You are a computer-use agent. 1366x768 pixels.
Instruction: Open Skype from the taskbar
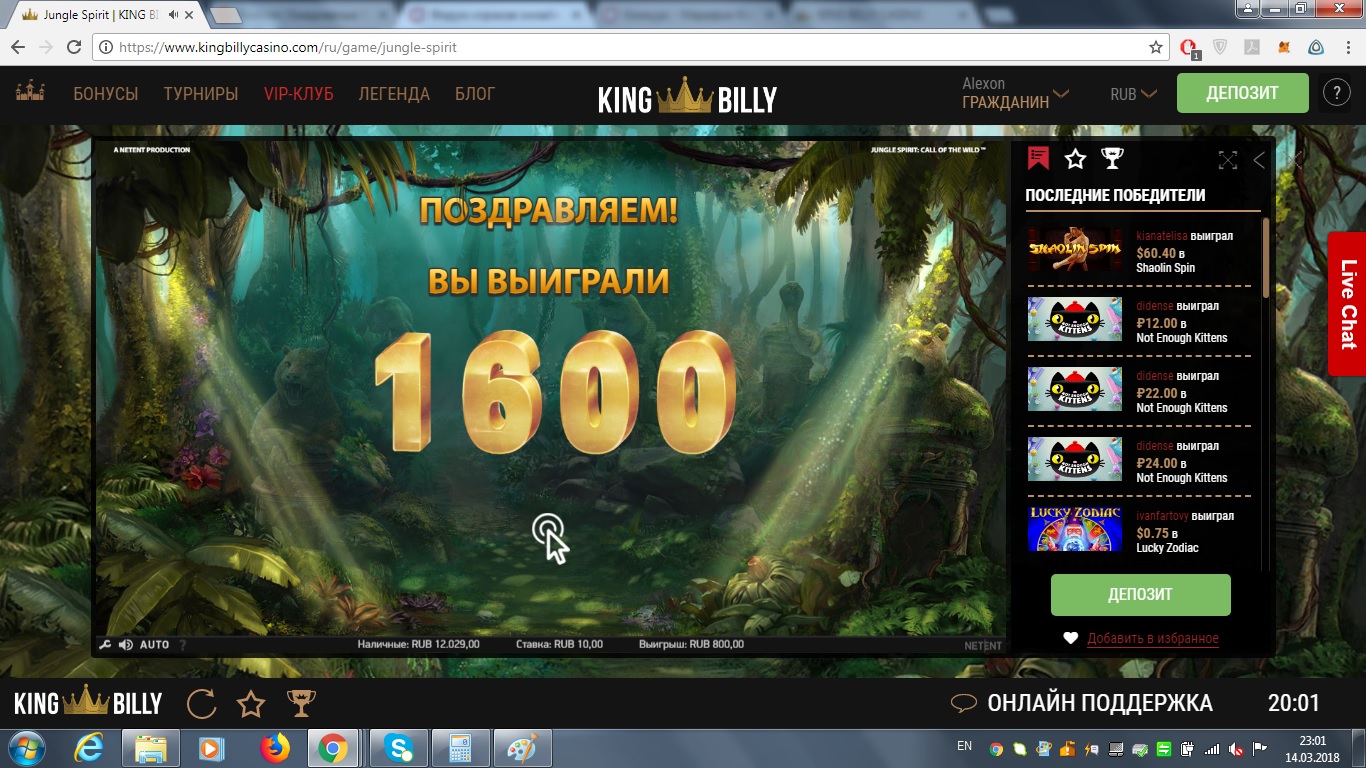[x=399, y=748]
